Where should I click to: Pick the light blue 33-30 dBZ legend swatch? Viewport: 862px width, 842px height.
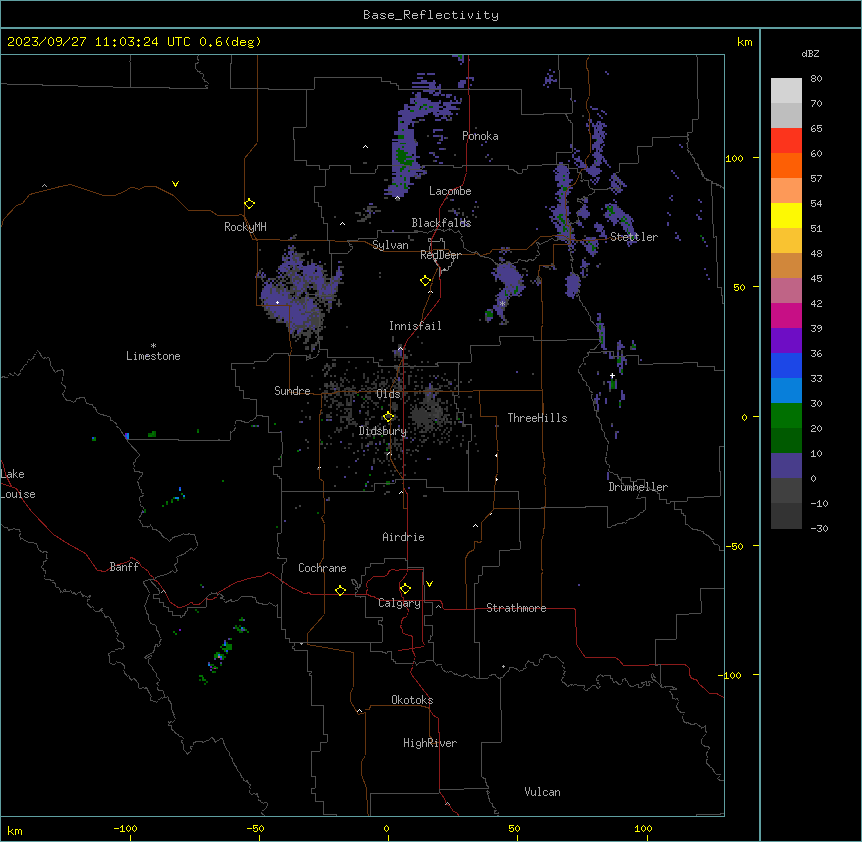point(786,391)
